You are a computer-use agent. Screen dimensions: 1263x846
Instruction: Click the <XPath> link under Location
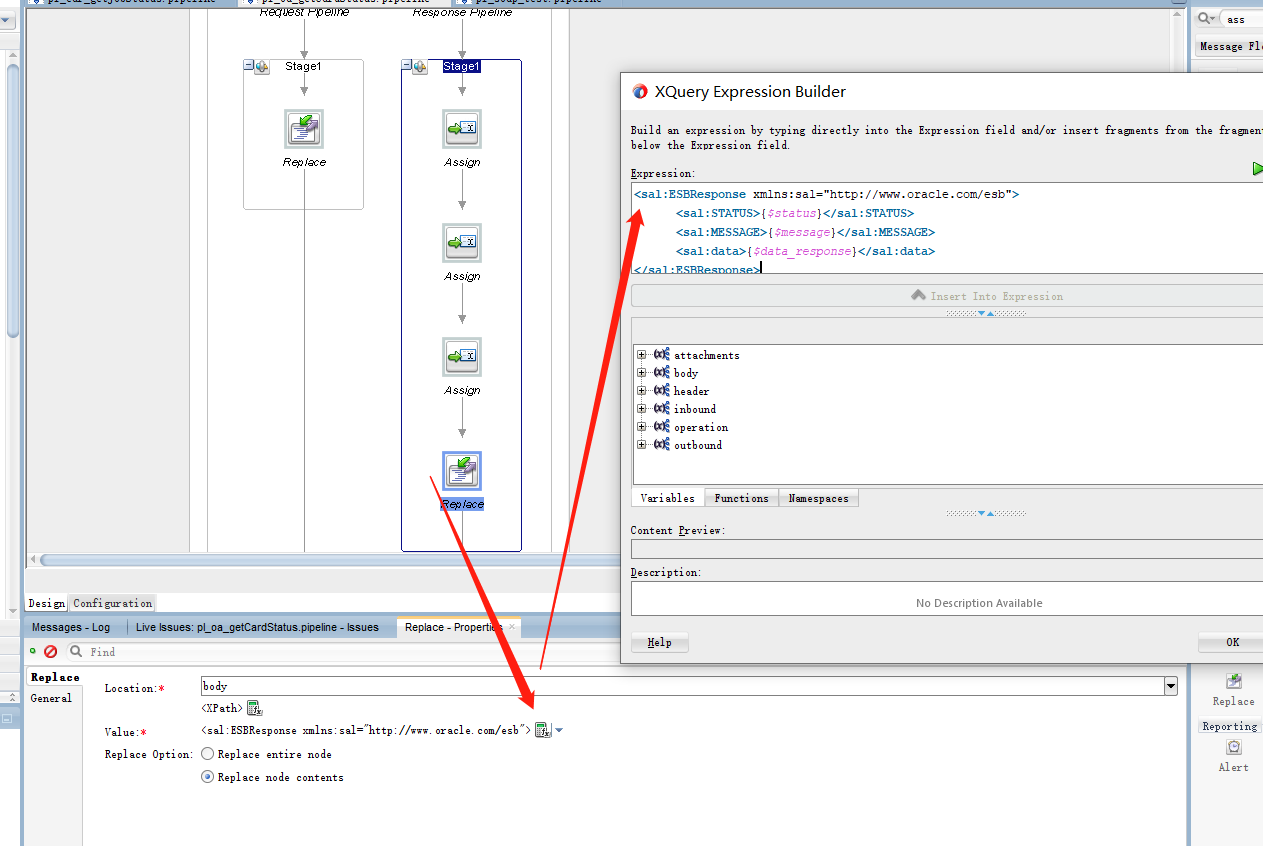click(222, 708)
